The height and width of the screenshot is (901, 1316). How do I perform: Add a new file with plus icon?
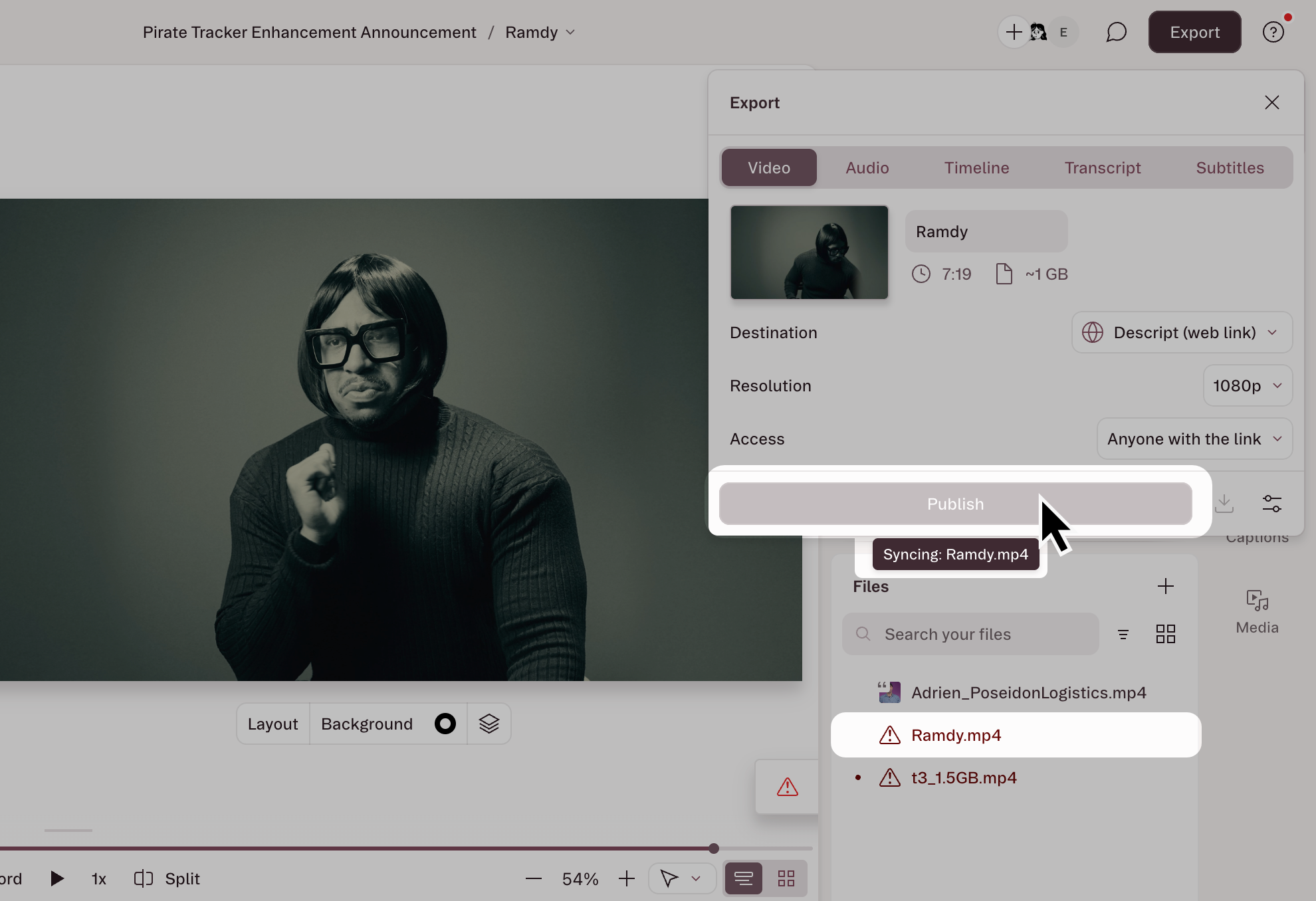[x=1165, y=586]
